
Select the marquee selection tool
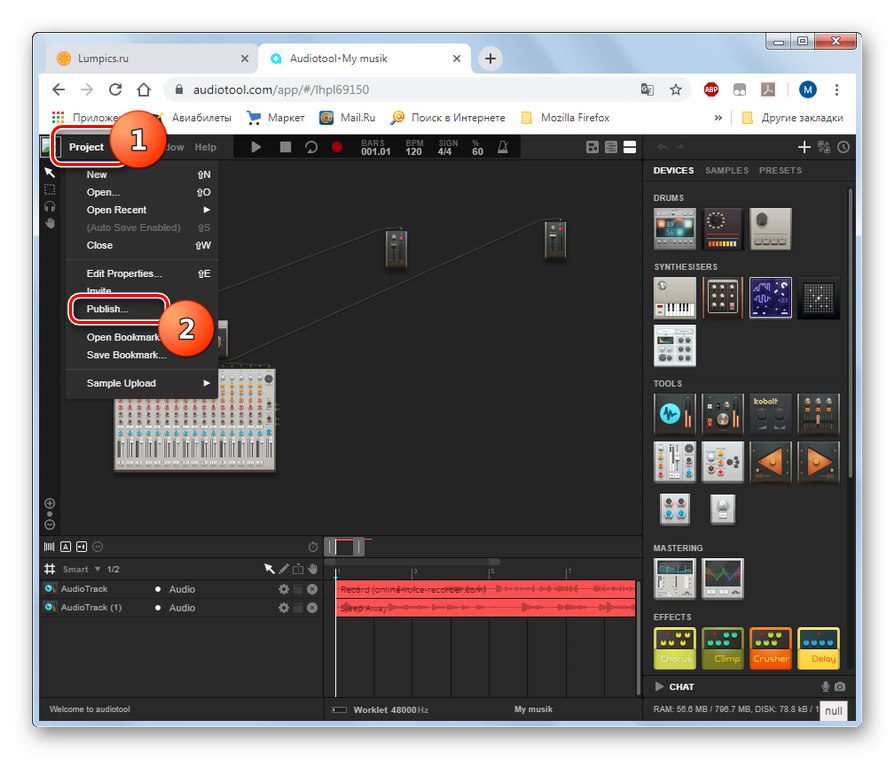(50, 190)
